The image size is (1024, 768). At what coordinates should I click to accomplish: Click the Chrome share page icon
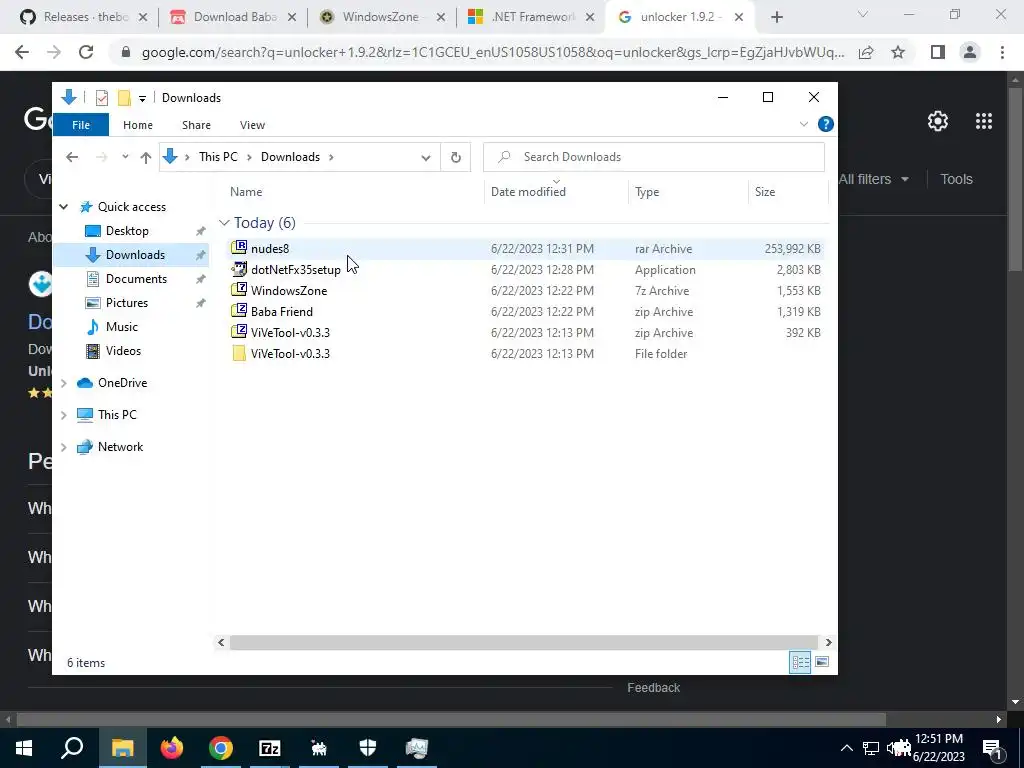(866, 52)
